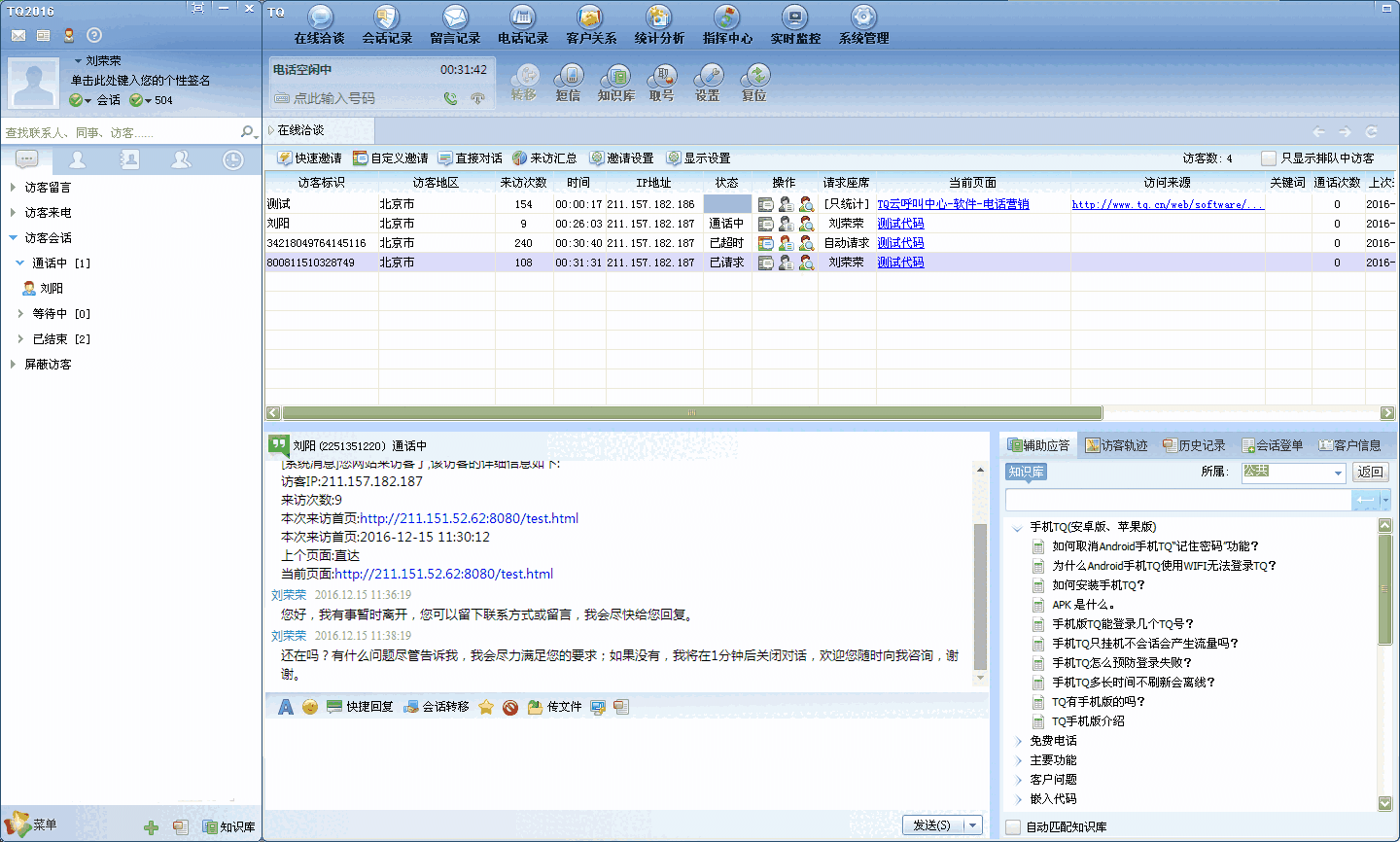The image size is (1400, 842).
Task: Click the visitor table horizontal scrollbar
Action: pyautogui.click(x=692, y=413)
